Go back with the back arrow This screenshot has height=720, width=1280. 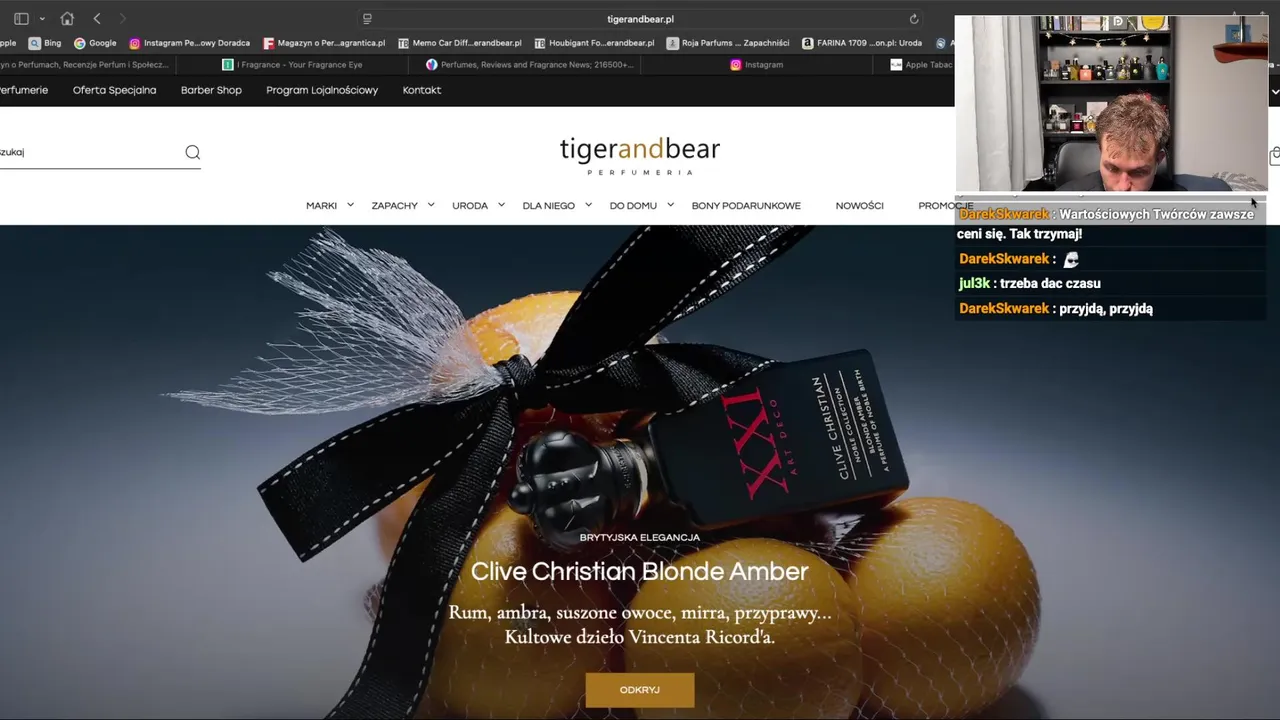point(97,19)
